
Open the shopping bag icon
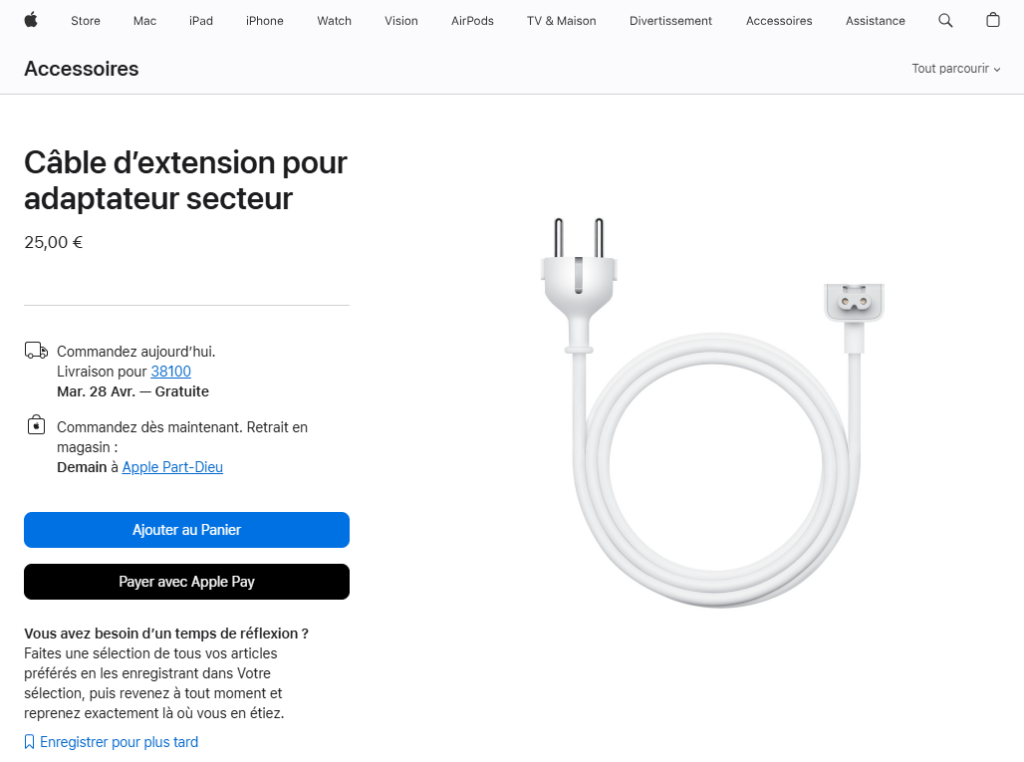click(993, 20)
